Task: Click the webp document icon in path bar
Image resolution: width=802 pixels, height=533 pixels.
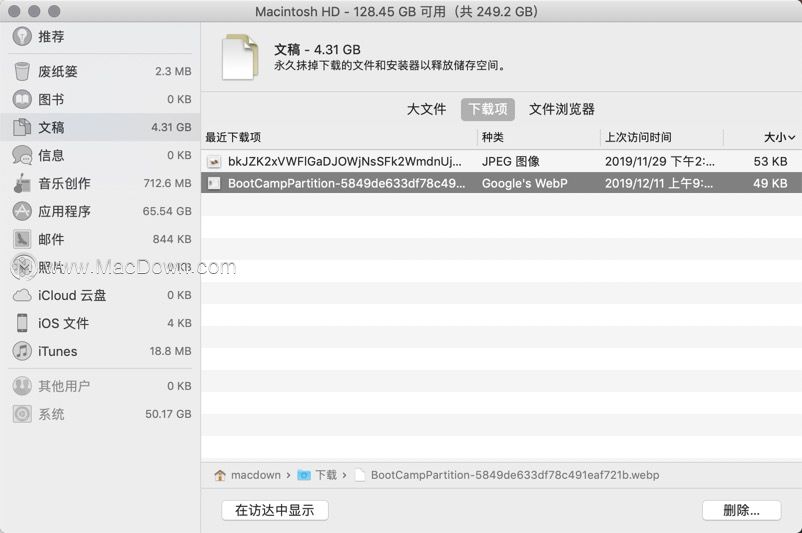Action: 360,475
